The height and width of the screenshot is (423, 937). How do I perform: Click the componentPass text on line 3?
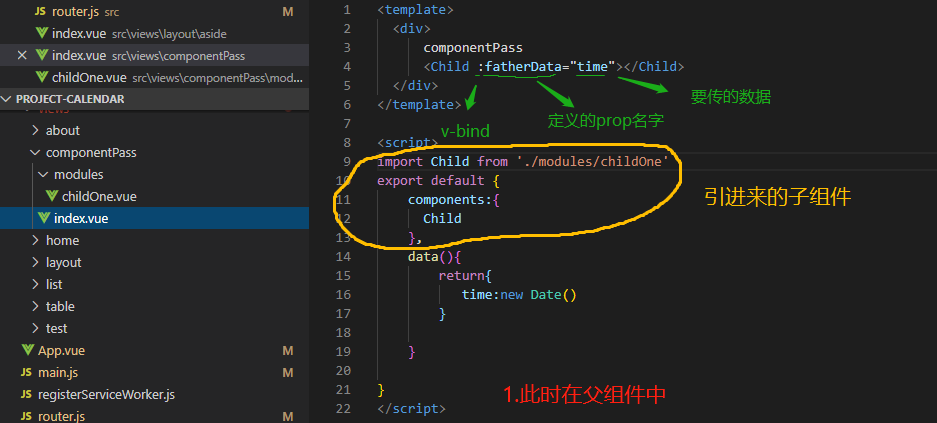click(x=473, y=47)
